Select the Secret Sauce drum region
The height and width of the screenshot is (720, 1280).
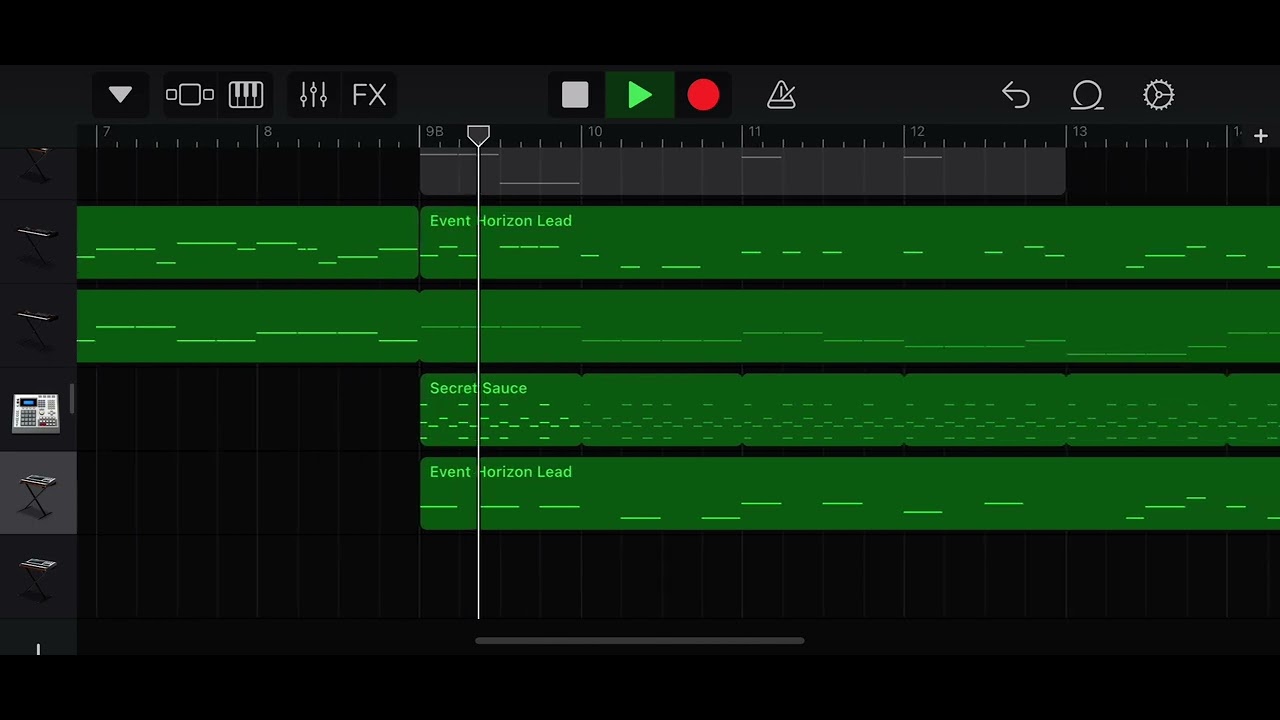[x=500, y=410]
